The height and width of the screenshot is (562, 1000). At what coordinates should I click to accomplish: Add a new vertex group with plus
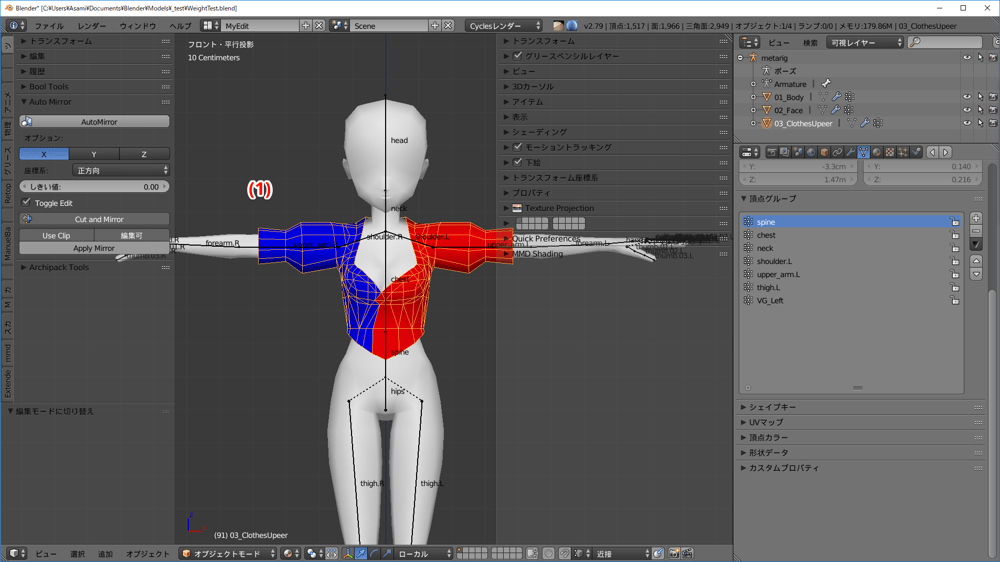click(976, 218)
